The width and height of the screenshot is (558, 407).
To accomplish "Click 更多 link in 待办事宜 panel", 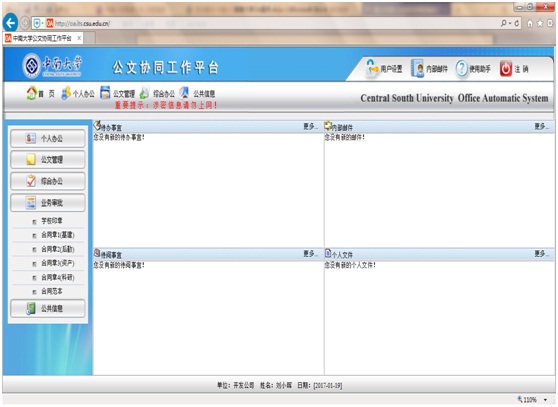I will pyautogui.click(x=310, y=126).
